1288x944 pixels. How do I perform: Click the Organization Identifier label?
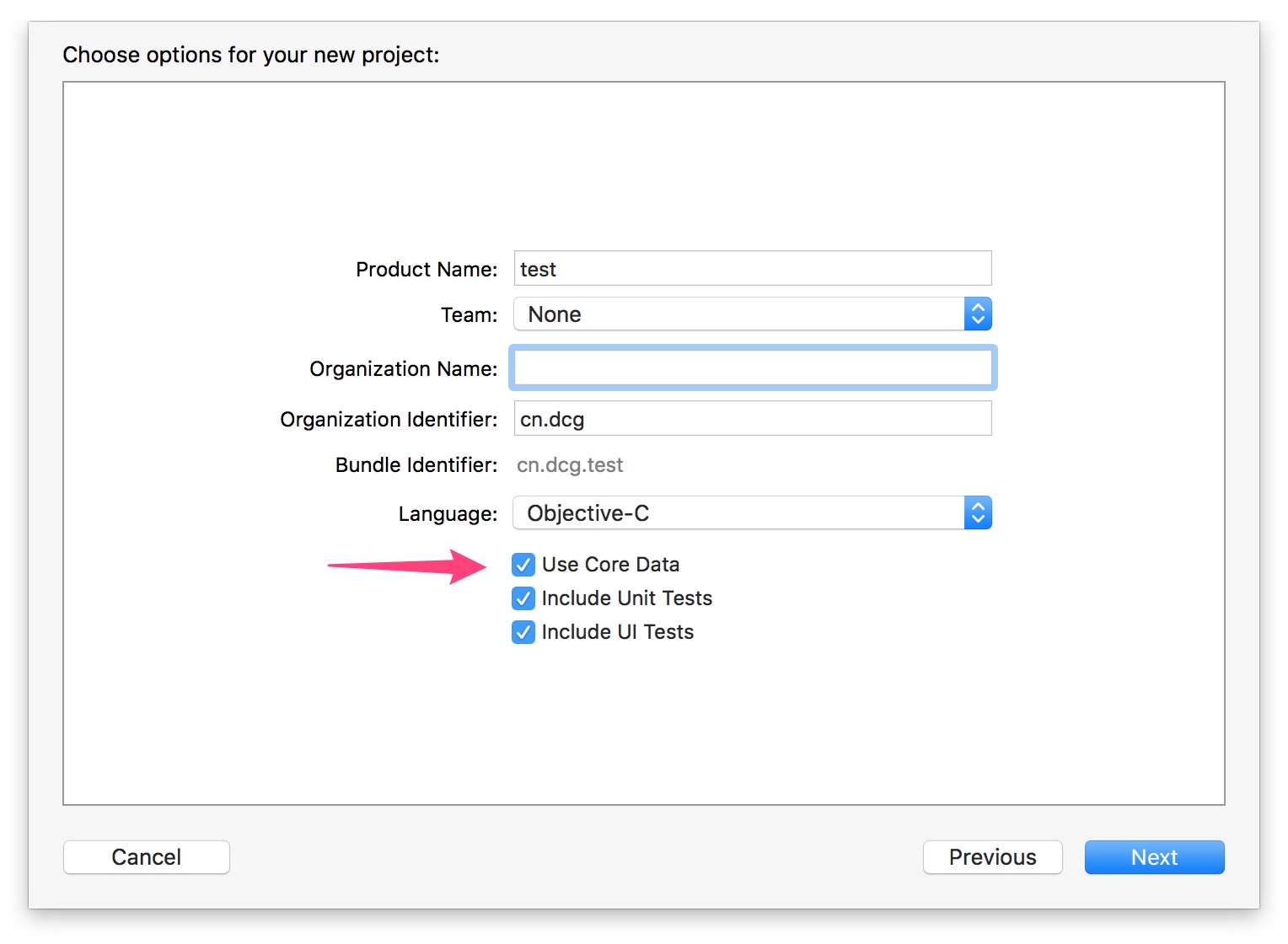[389, 420]
